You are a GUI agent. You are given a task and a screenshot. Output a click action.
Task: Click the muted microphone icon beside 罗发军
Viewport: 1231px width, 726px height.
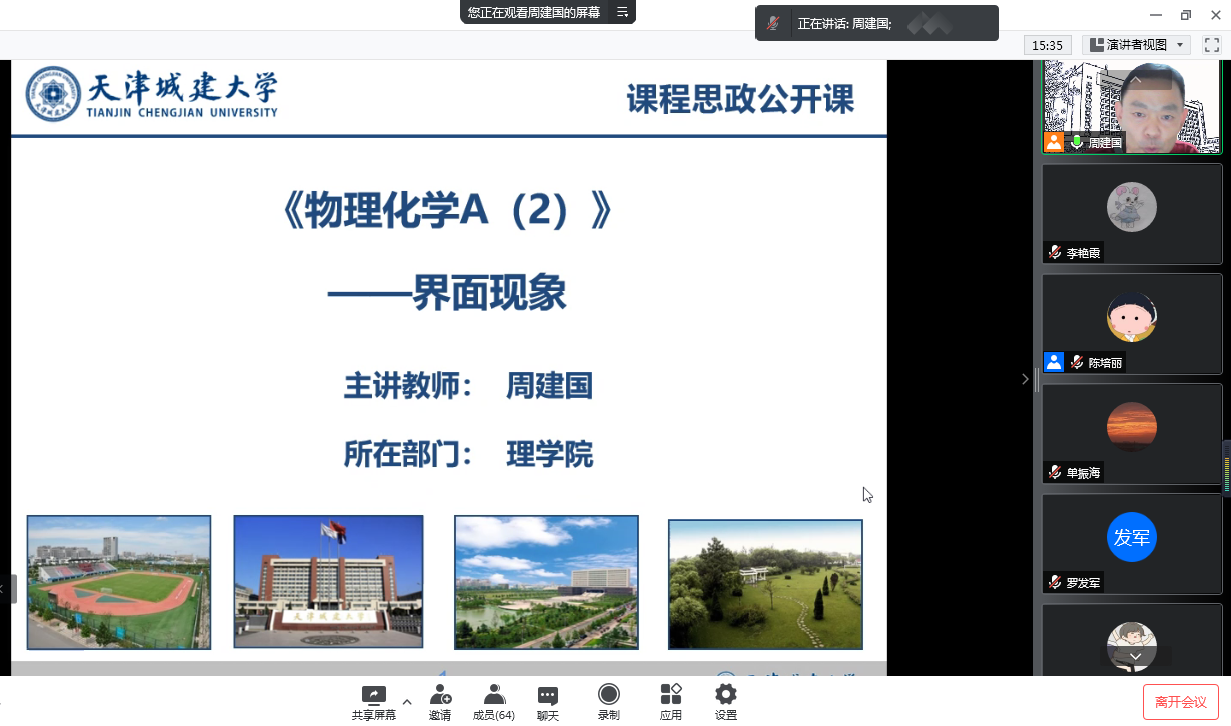coord(1054,582)
